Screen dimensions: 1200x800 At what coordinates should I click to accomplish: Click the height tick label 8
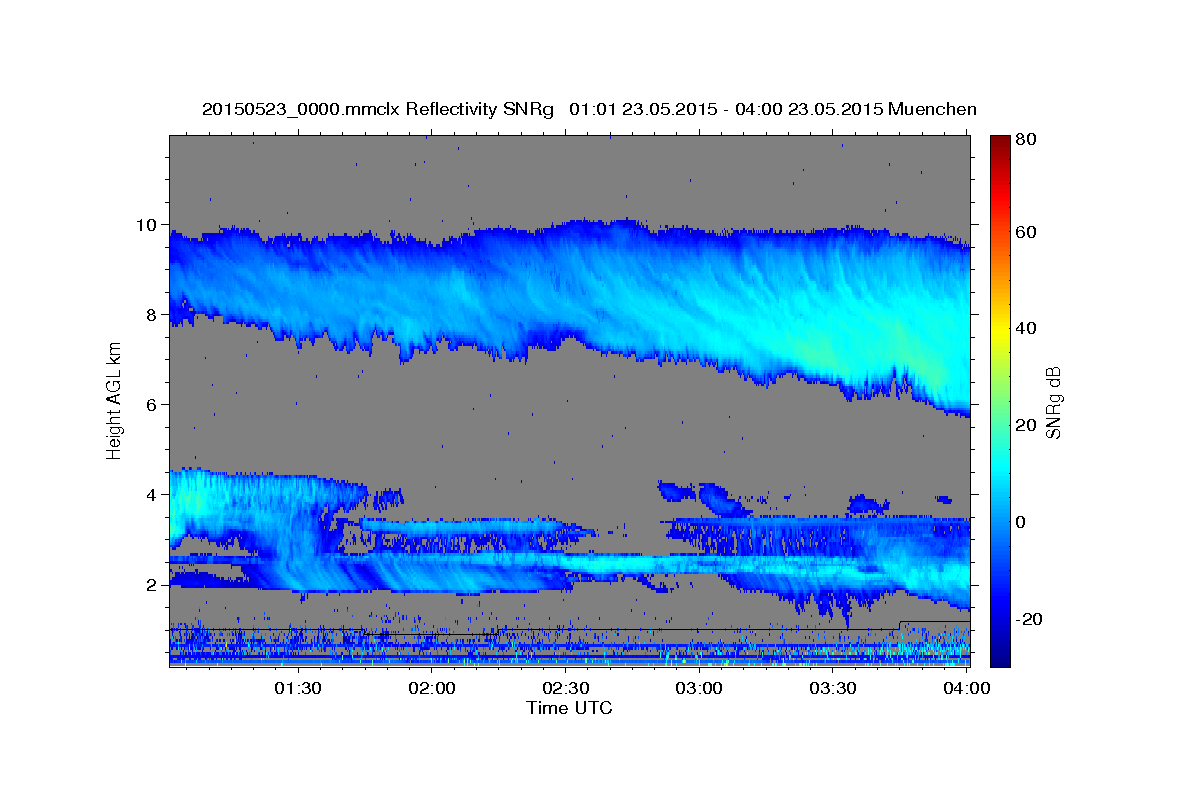pos(154,314)
